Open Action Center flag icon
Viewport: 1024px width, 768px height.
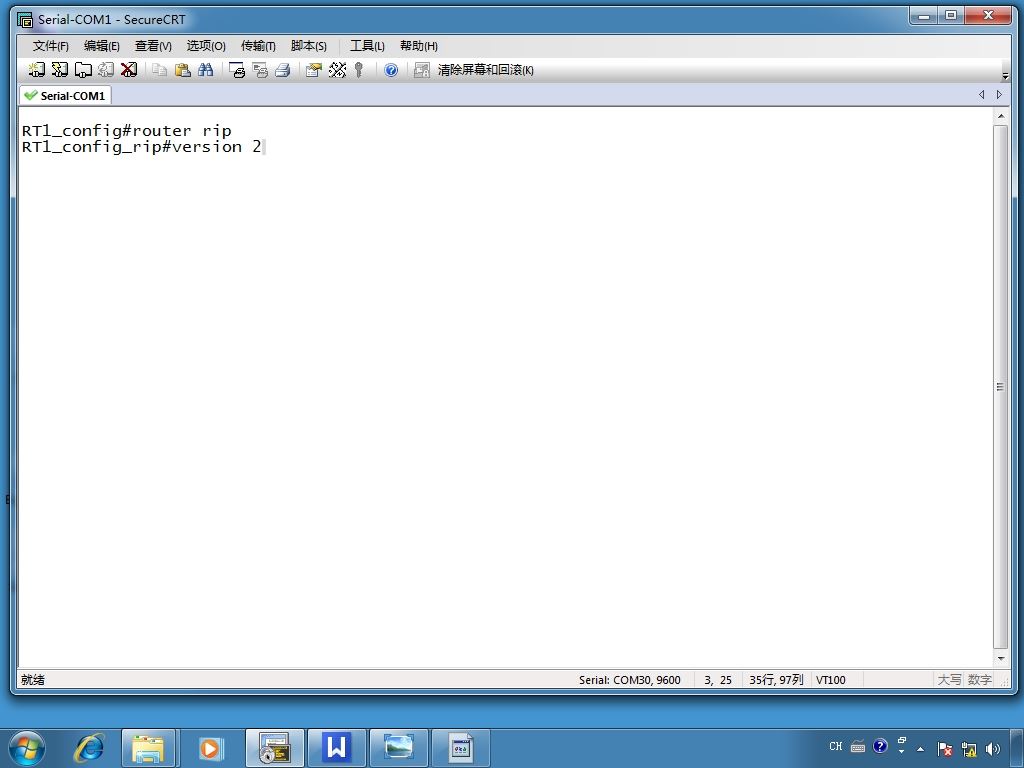pos(944,749)
